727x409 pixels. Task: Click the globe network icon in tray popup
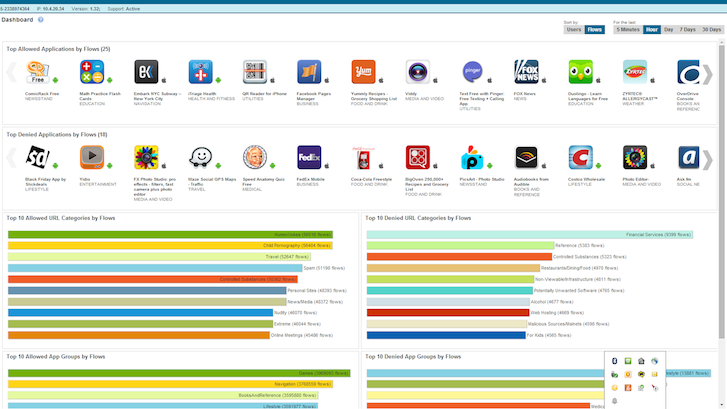point(654,361)
